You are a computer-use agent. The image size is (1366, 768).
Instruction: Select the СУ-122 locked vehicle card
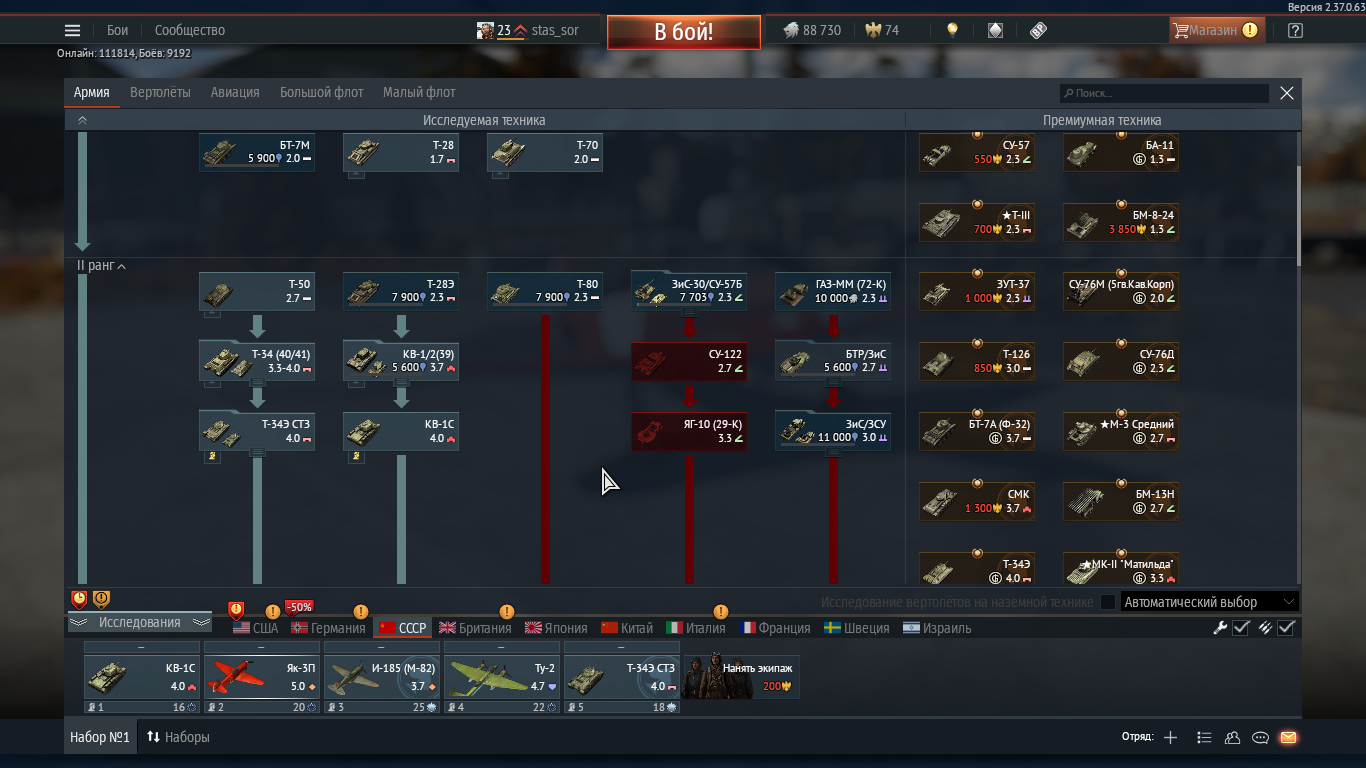pos(689,360)
